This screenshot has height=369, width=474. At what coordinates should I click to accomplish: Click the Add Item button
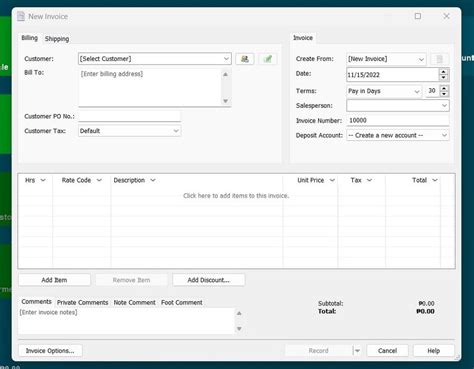pos(54,280)
